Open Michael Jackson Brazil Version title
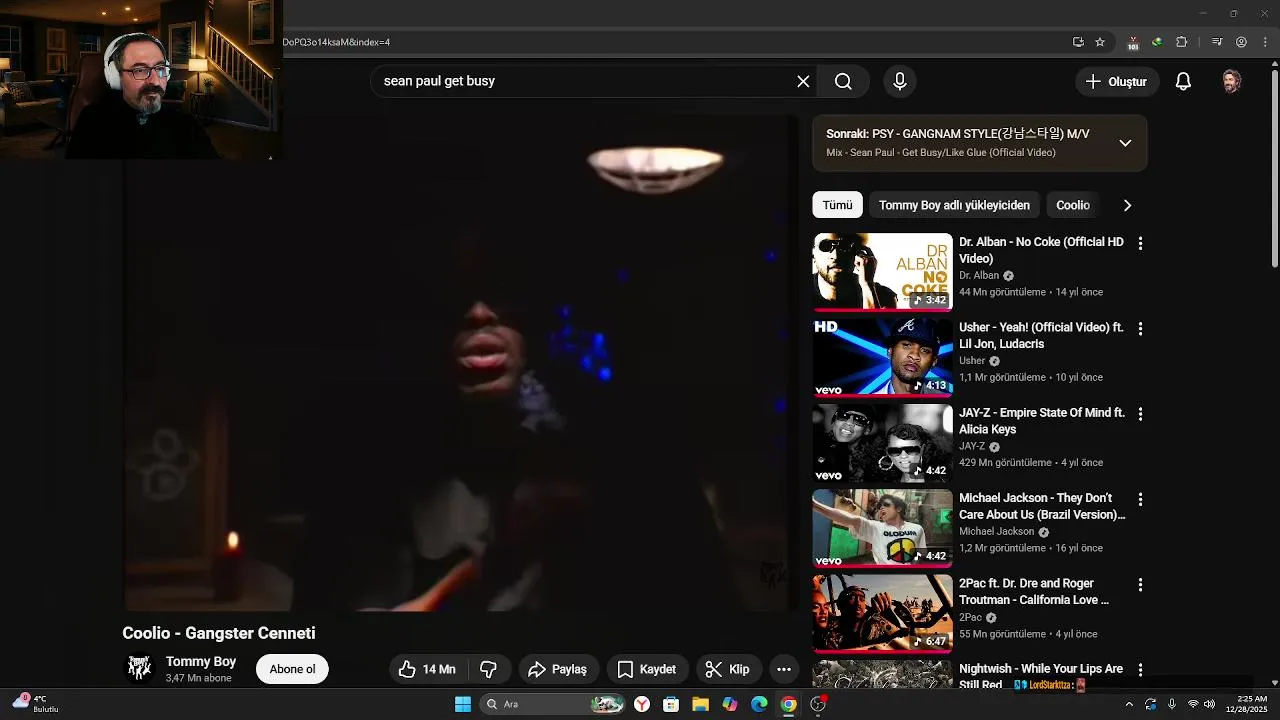This screenshot has width=1280, height=720. pyautogui.click(x=1042, y=506)
